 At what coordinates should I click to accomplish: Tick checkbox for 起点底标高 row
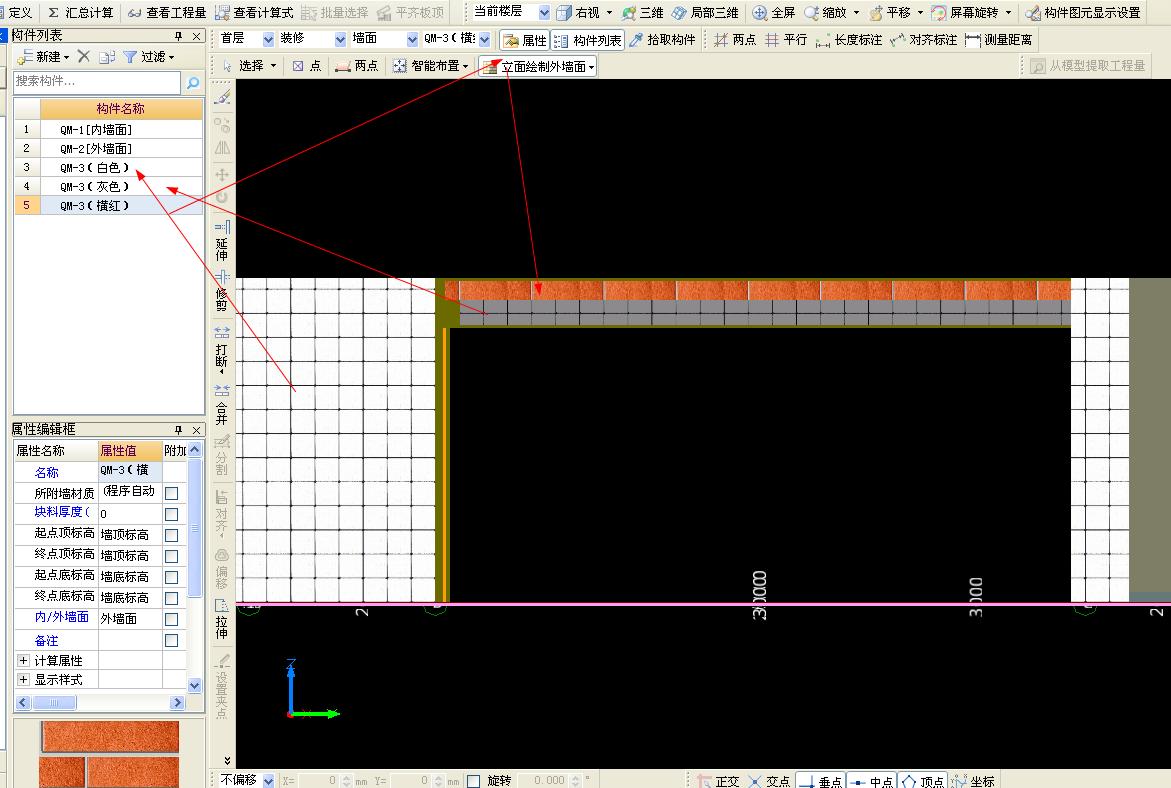coord(171,577)
